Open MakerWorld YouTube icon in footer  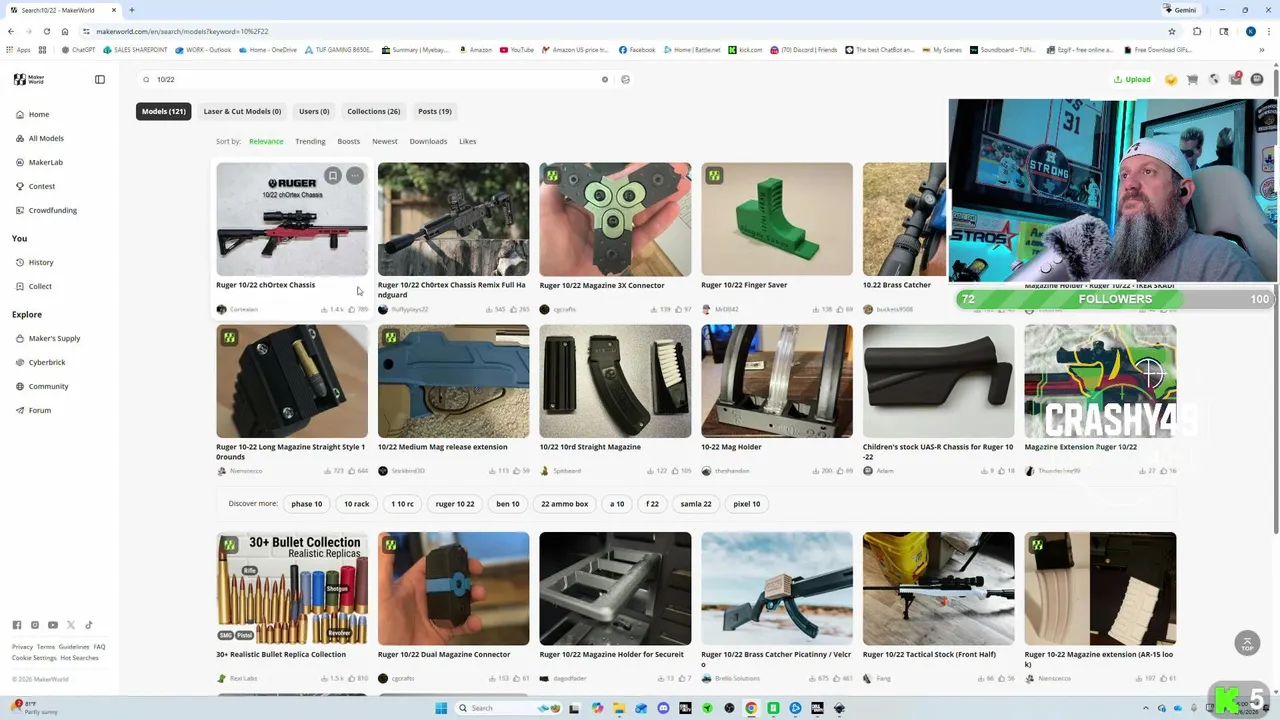pos(53,625)
